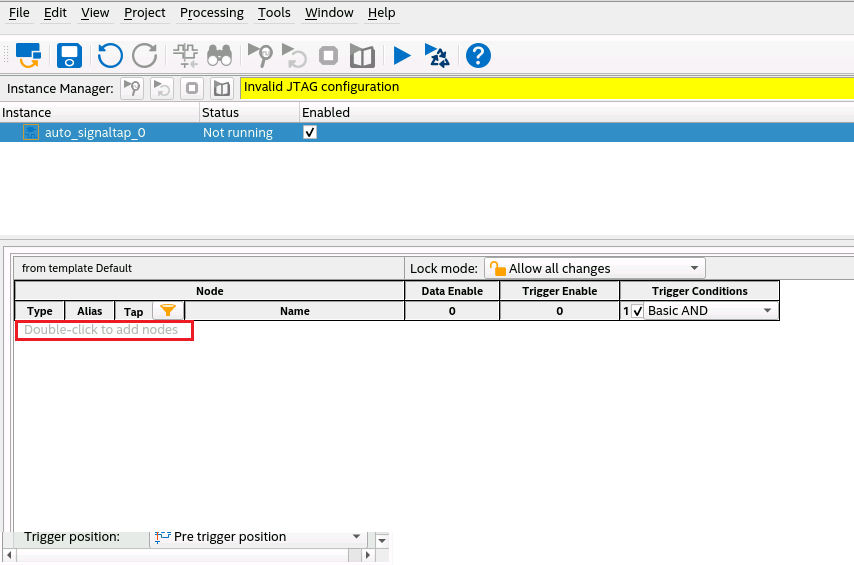Open Help with the question mark icon
Screen dimensions: 854x565
[479, 55]
